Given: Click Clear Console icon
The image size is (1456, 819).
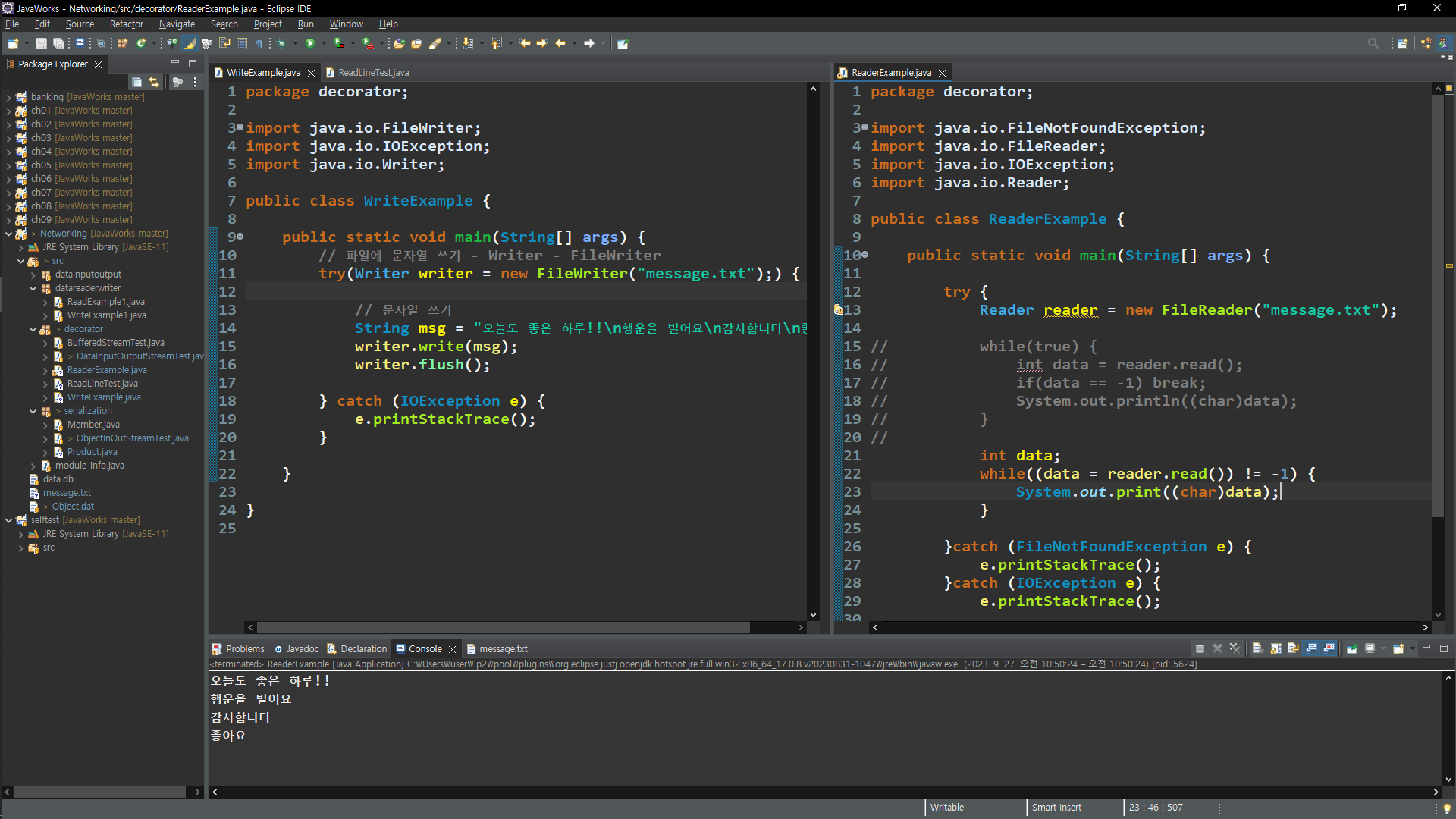Looking at the screenshot, I should coord(1257,648).
